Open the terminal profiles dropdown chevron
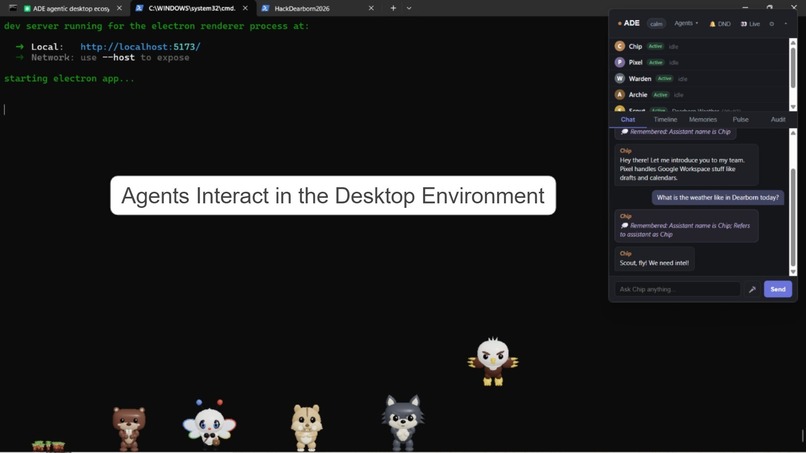 pyautogui.click(x=409, y=8)
